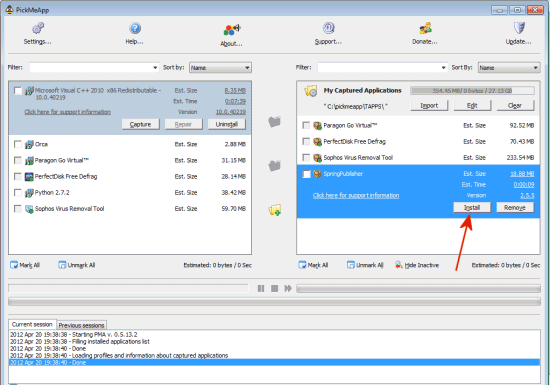This screenshot has height=385, width=550.
Task: Click the pause icon near progress bars
Action: point(261,288)
